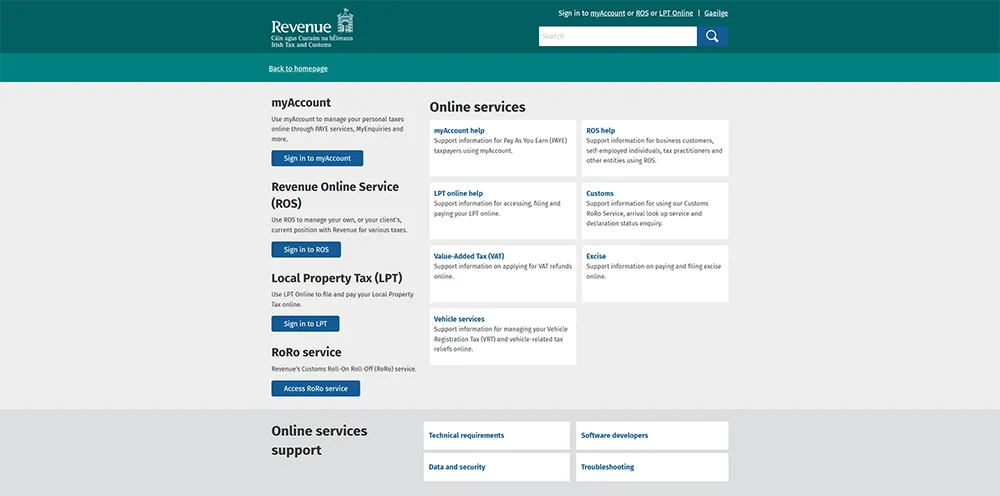The image size is (1000, 496).
Task: Select text 'Revenue's Customs Roll-On Roll-Off (RoRo) service.'
Action: click(344, 369)
